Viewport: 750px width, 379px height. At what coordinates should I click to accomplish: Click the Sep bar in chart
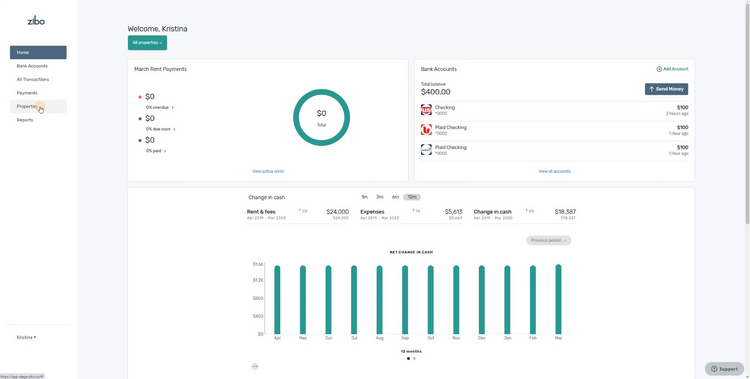pyautogui.click(x=405, y=300)
